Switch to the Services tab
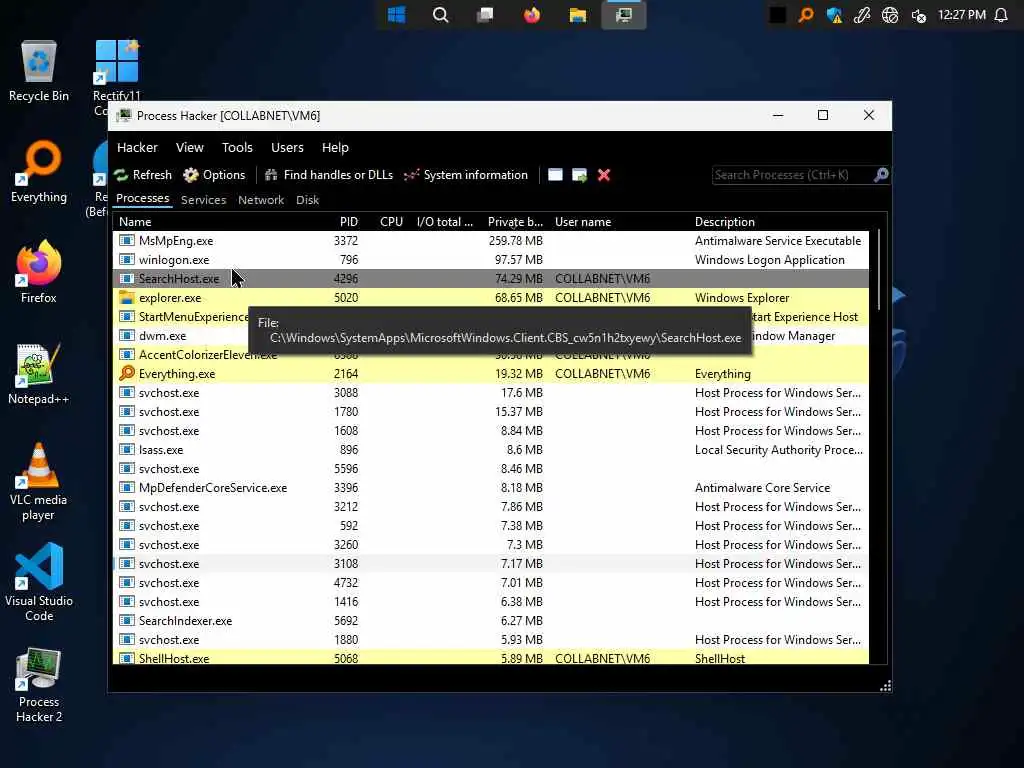The image size is (1024, 768). pyautogui.click(x=203, y=200)
